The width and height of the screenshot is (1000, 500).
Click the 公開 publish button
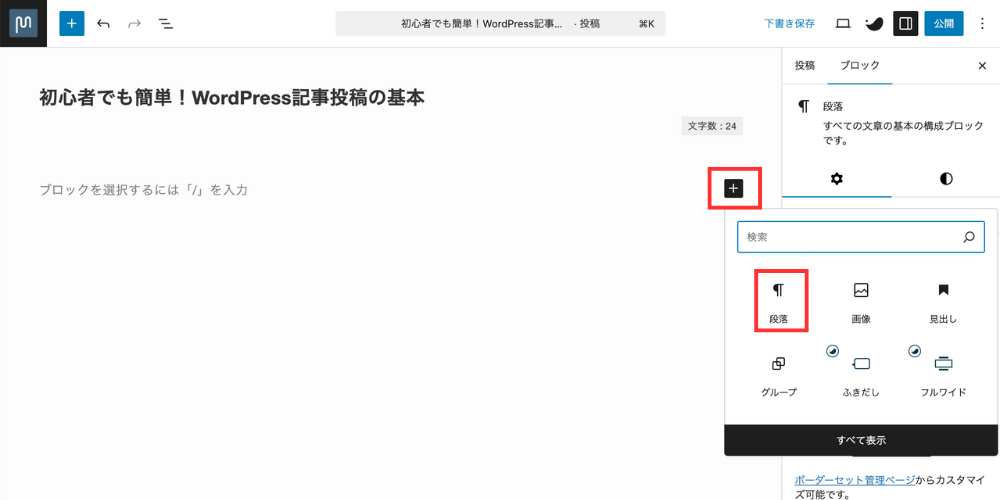943,23
